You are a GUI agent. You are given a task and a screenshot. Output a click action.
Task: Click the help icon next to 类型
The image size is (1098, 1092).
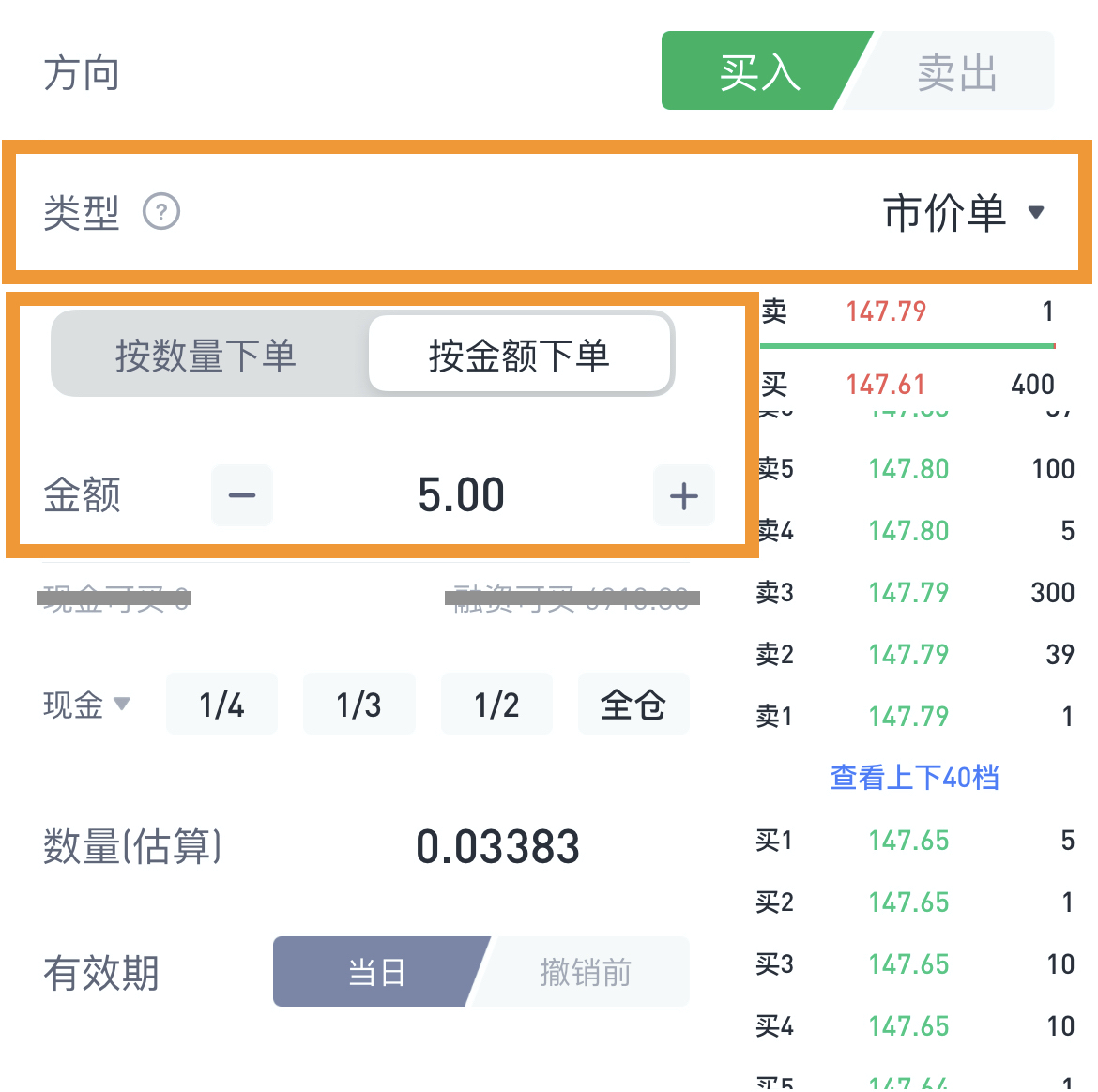click(x=161, y=212)
